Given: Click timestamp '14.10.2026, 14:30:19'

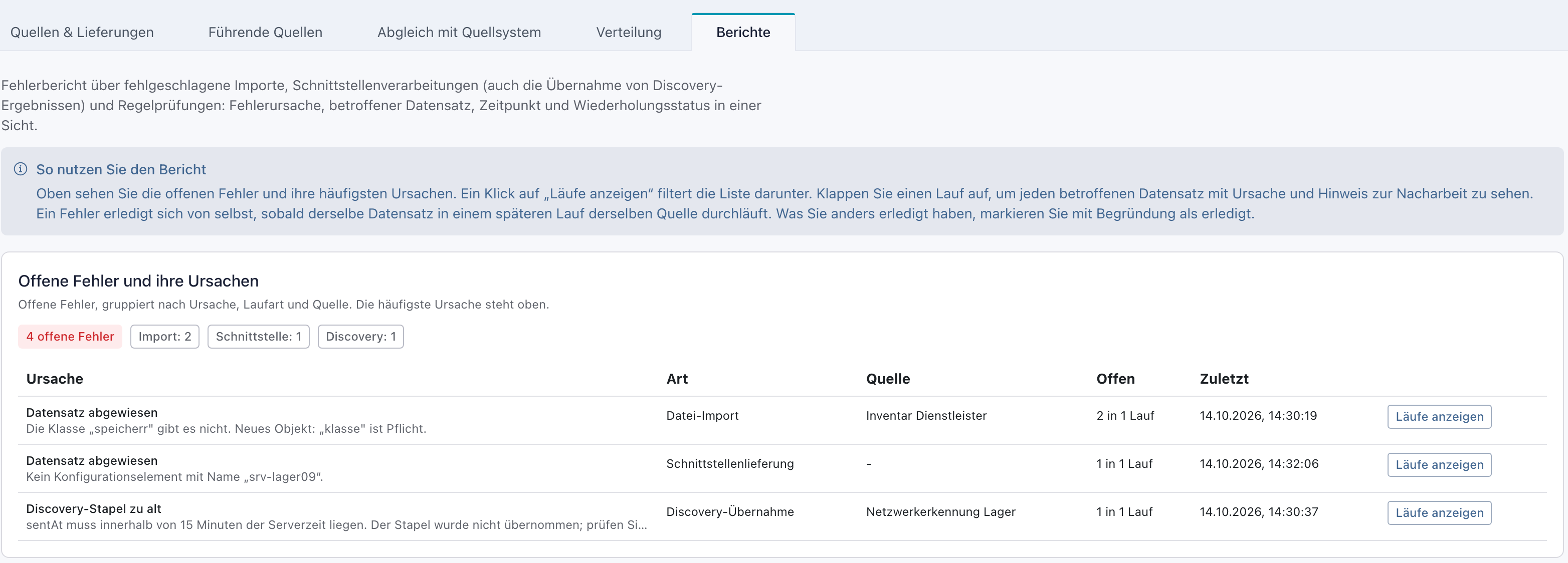Looking at the screenshot, I should [x=1258, y=415].
